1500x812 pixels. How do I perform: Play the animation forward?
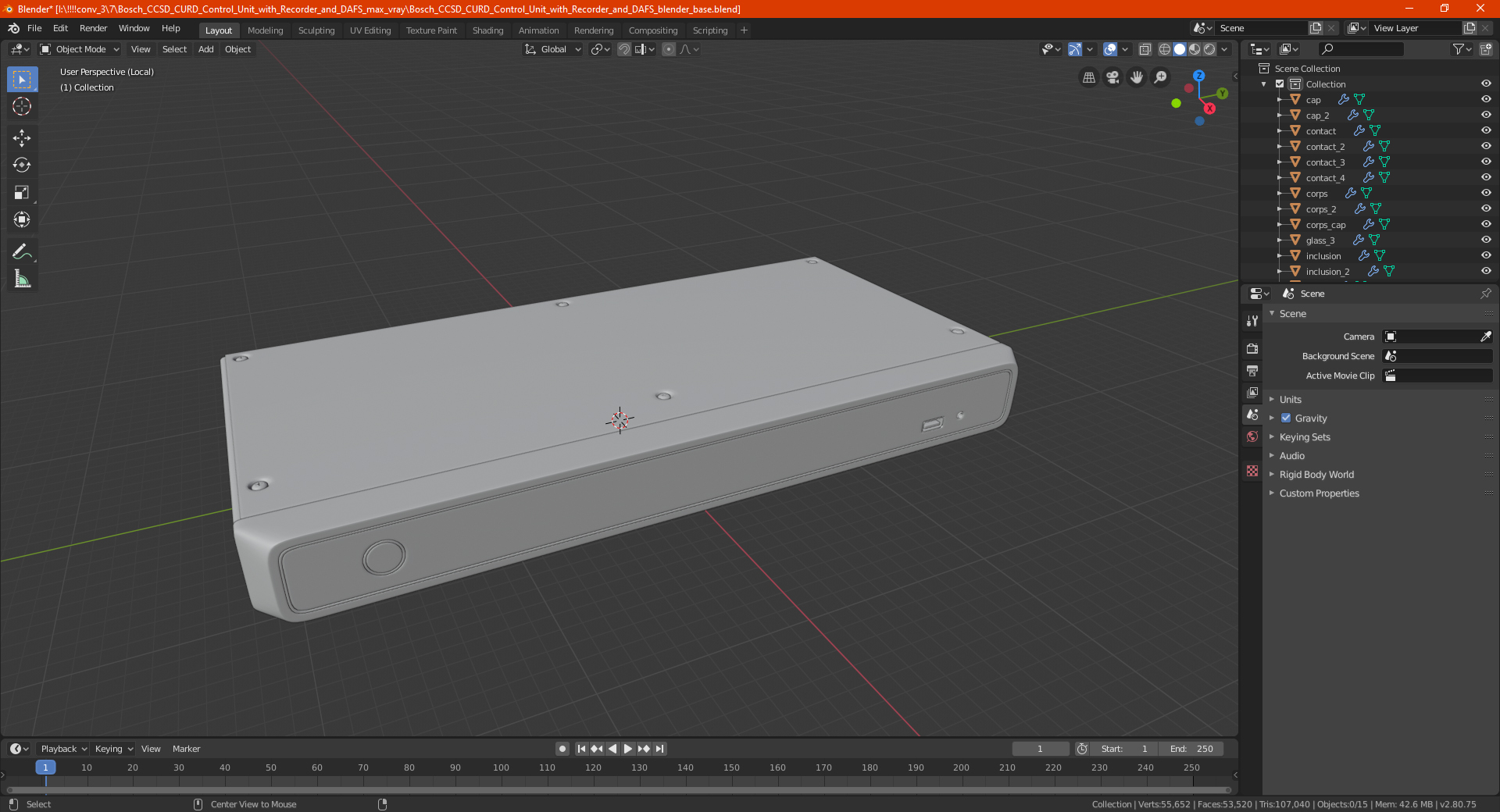pyautogui.click(x=627, y=749)
